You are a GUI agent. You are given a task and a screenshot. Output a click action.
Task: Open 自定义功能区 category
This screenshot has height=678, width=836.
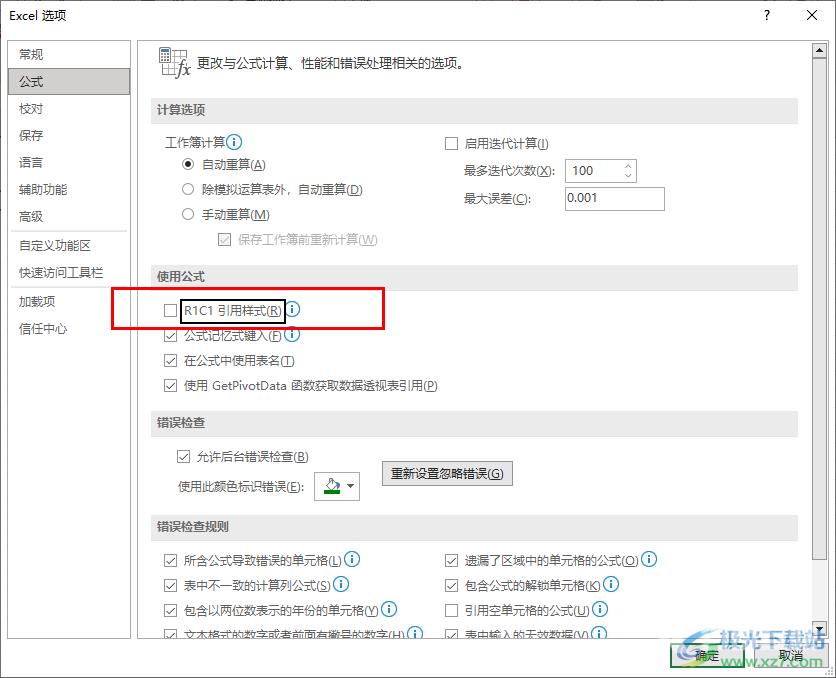coord(69,246)
